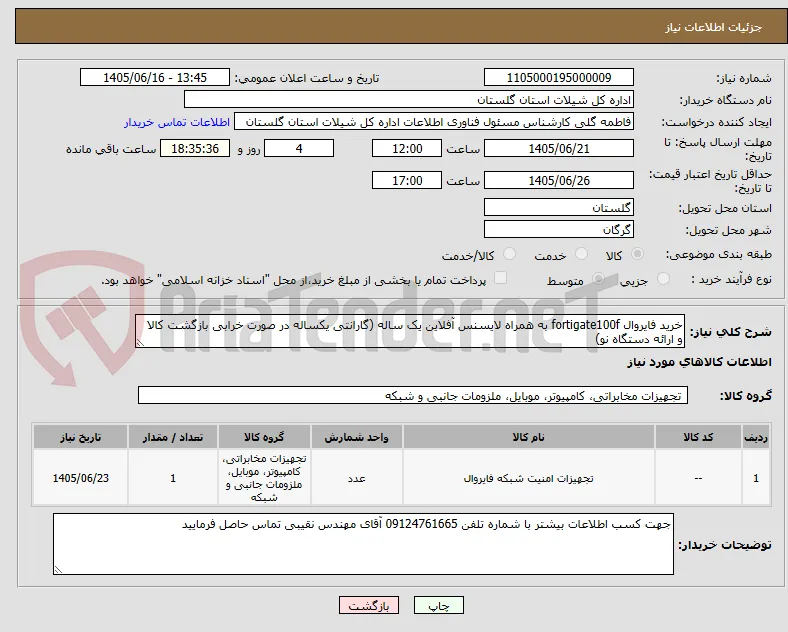This screenshot has width=788, height=632.
Task: Select the کالا/خدمت radio button
Action: [510, 254]
